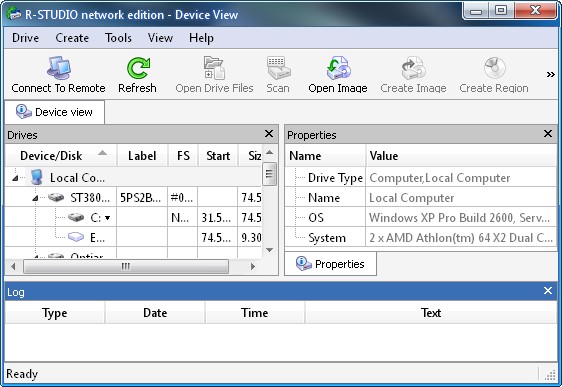This screenshot has height=387, width=562.
Task: Switch to the Device view tab
Action: point(54,112)
